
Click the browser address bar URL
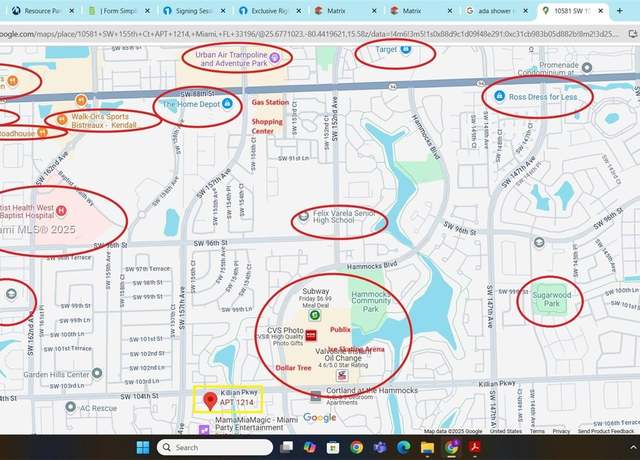tap(311, 34)
